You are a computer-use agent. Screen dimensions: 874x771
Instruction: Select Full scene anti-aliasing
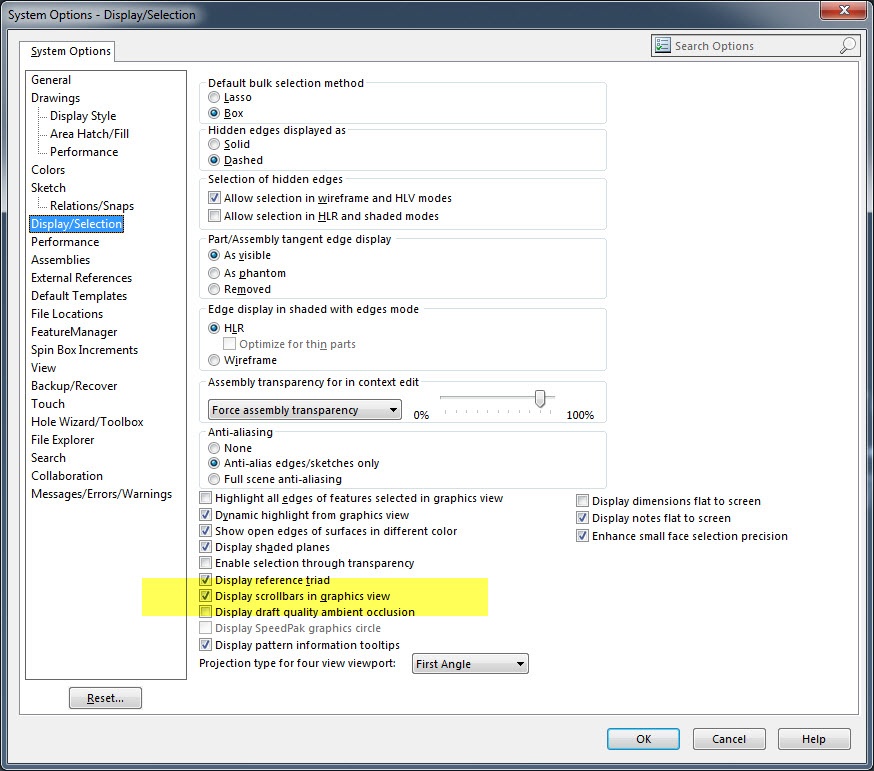point(214,479)
